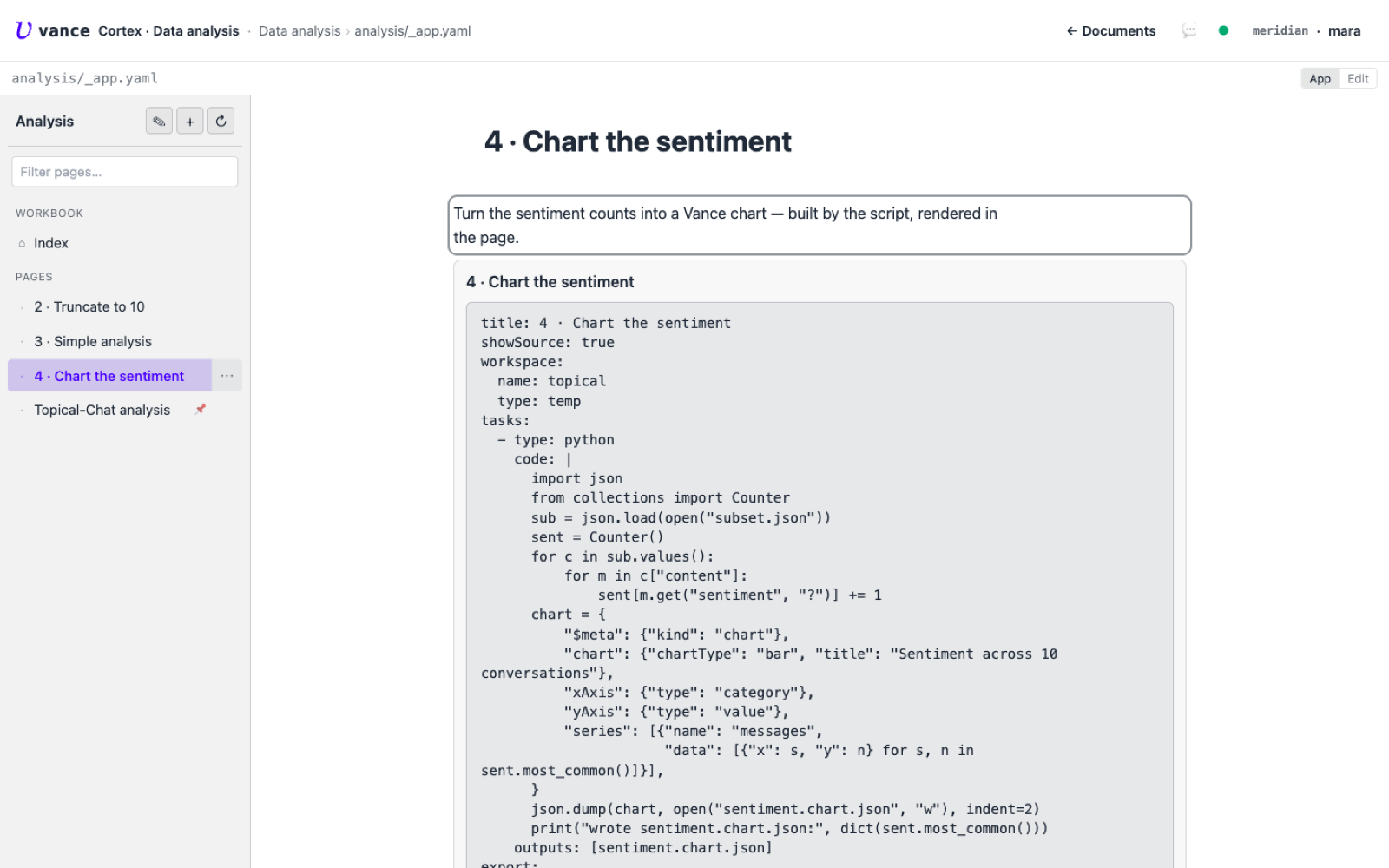Screen dimensions: 1389x868
Task: Open the Index workbook page
Action: 125,244
